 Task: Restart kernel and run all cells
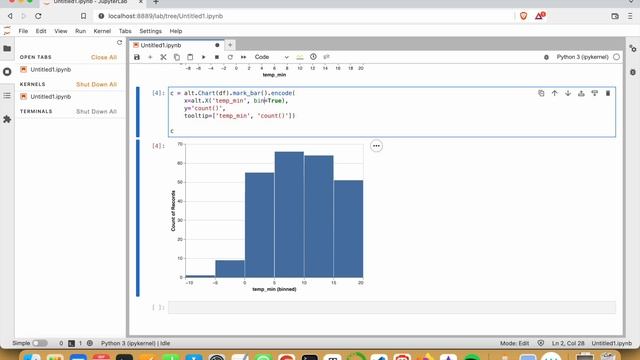(243, 57)
